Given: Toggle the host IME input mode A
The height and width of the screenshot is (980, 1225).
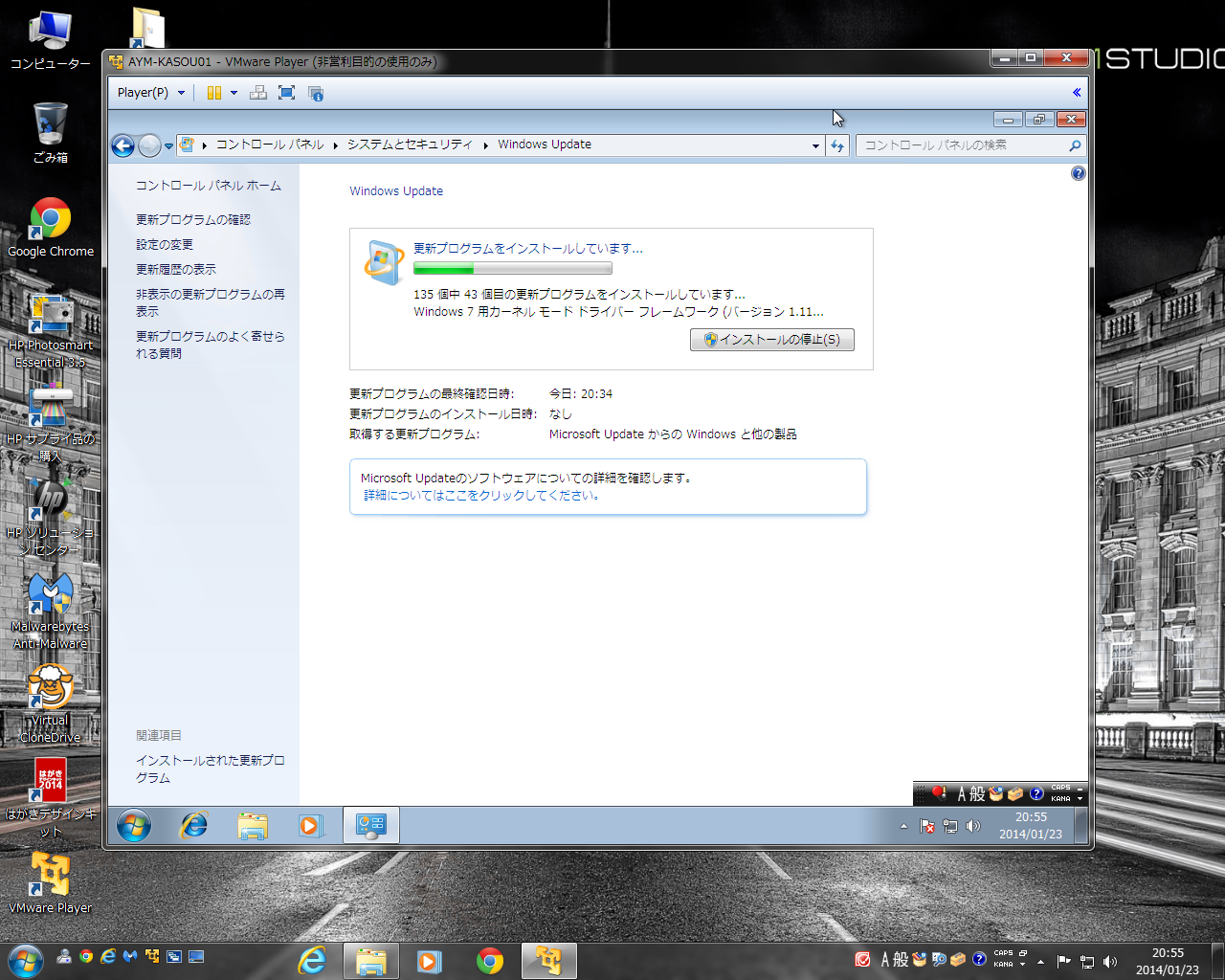Looking at the screenshot, I should pyautogui.click(x=885, y=959).
